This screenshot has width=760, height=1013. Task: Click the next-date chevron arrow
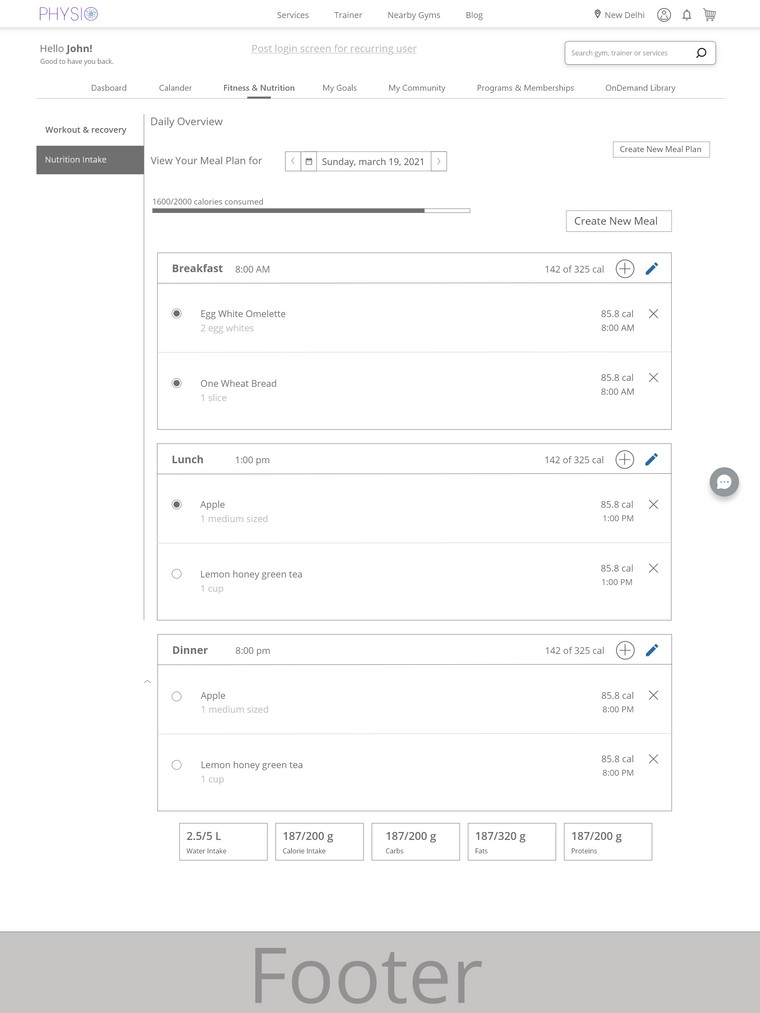(x=438, y=161)
